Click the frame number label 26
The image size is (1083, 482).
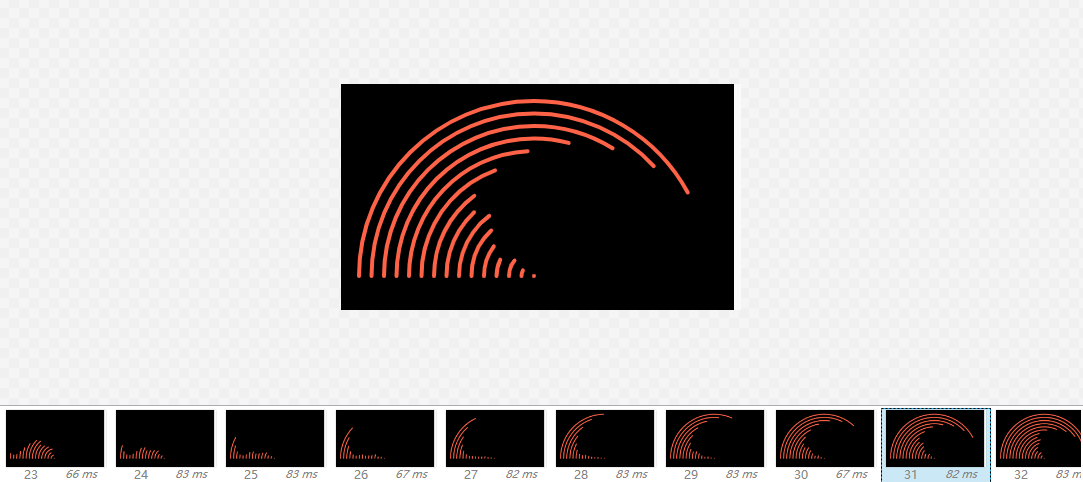tap(361, 475)
